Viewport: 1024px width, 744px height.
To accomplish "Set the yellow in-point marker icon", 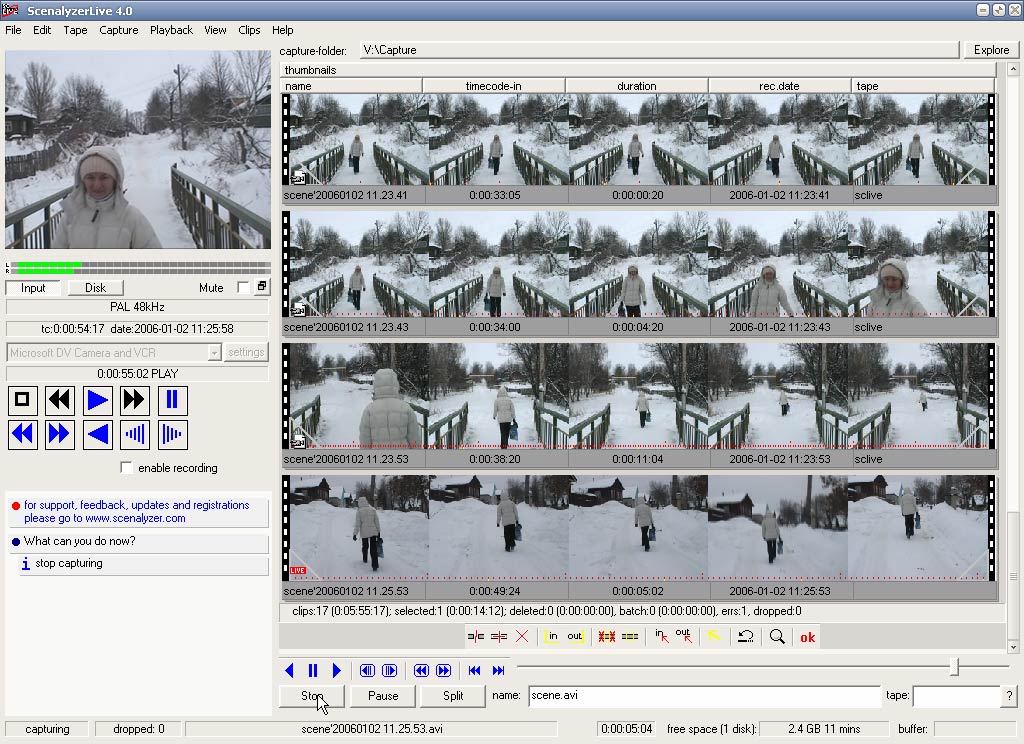I will pos(552,637).
